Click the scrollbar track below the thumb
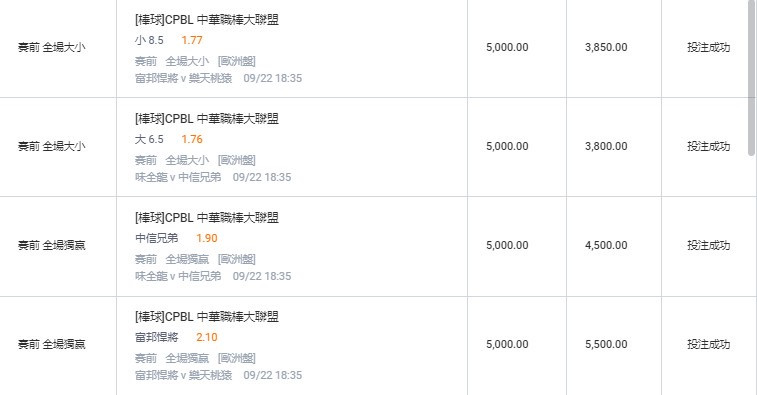Viewport: 757px width, 395px height. (751, 275)
